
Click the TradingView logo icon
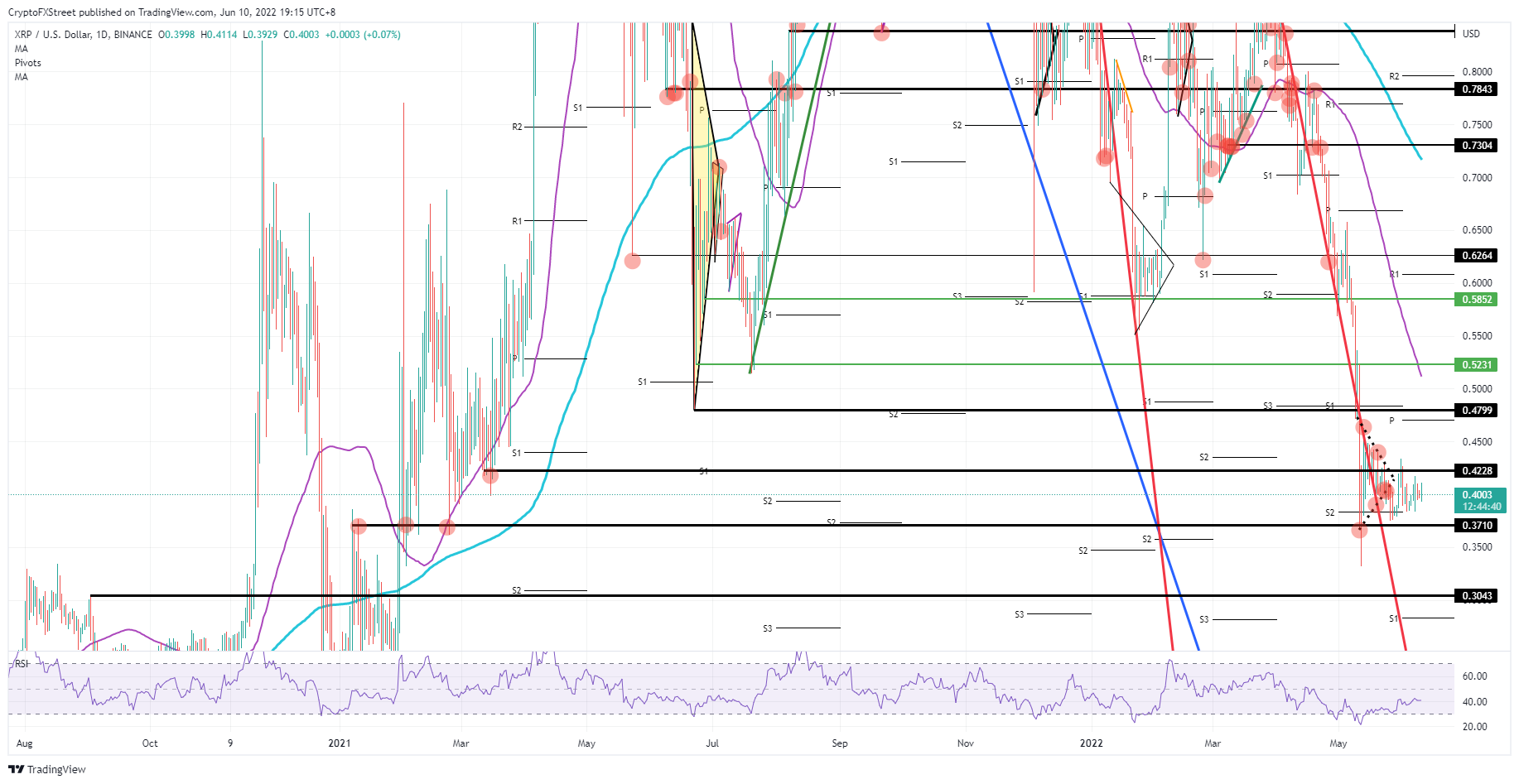coord(16,769)
